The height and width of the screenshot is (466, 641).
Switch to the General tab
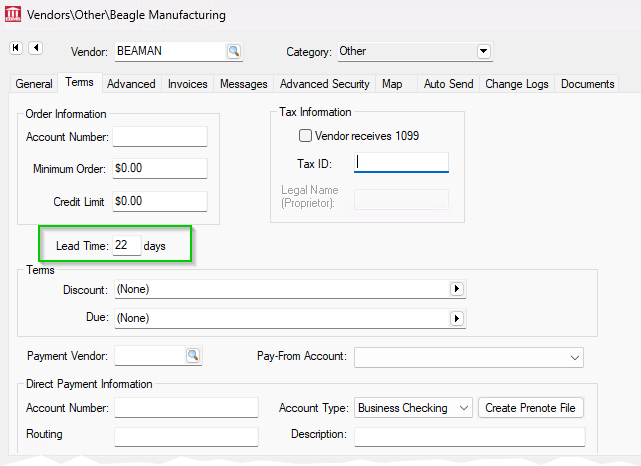(34, 84)
